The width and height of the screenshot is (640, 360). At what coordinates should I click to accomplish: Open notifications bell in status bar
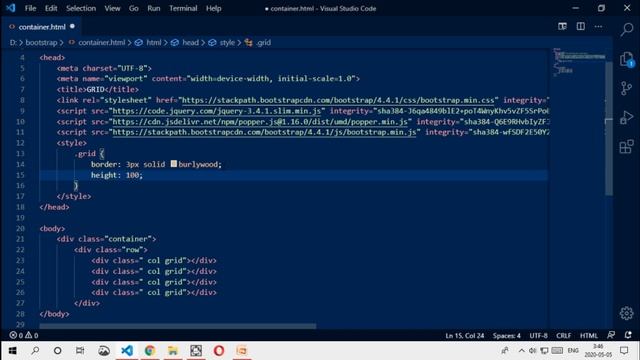pos(628,335)
